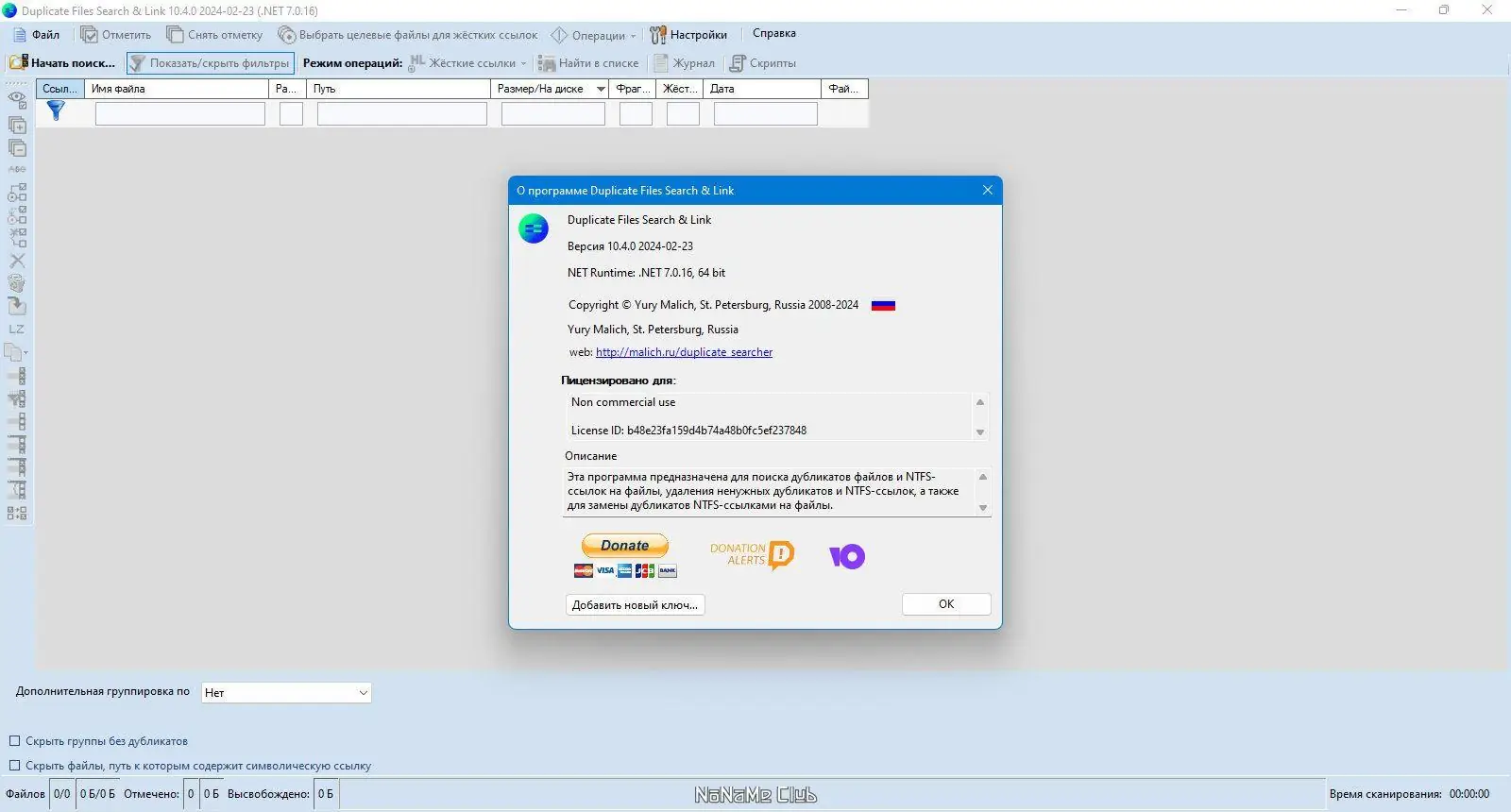Focus the Путь filter input field
This screenshot has width=1511, height=812.
coord(402,114)
